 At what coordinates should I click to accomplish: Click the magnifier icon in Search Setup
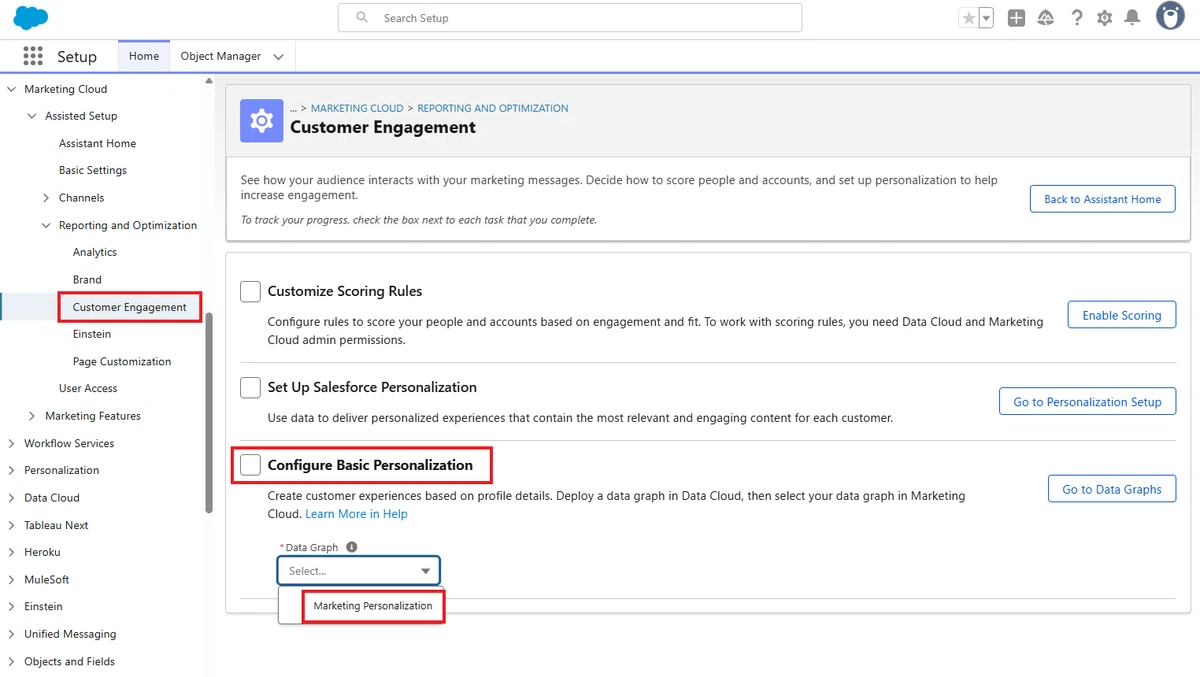[362, 18]
